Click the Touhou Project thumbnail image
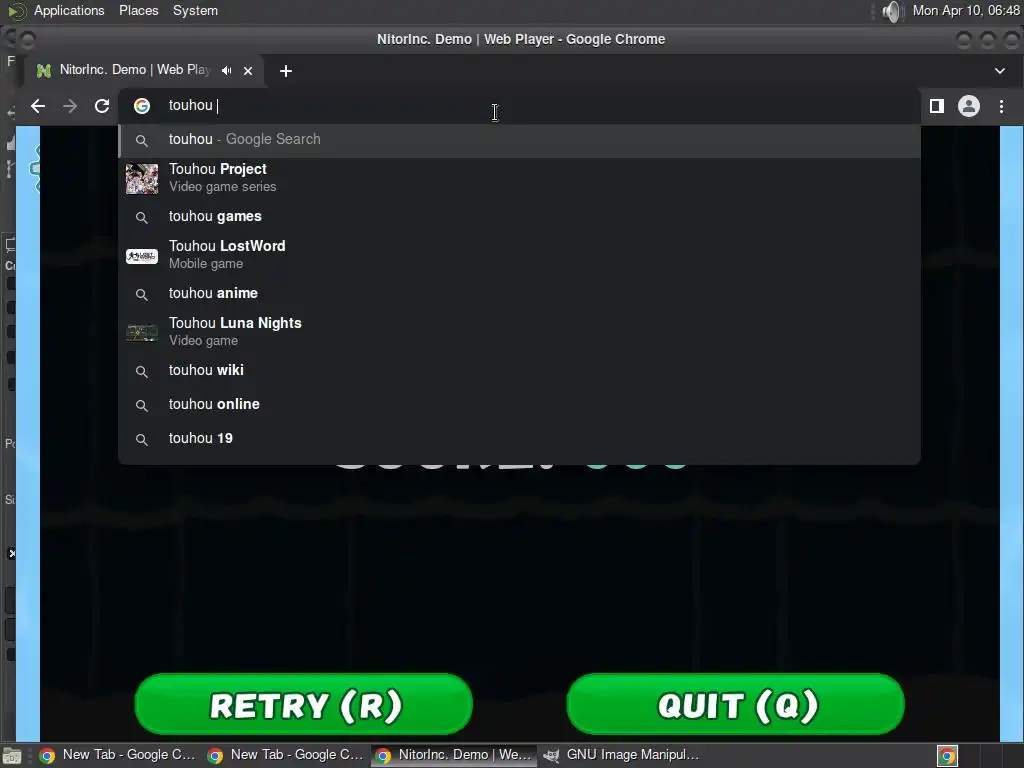This screenshot has height=768, width=1024. 142,178
